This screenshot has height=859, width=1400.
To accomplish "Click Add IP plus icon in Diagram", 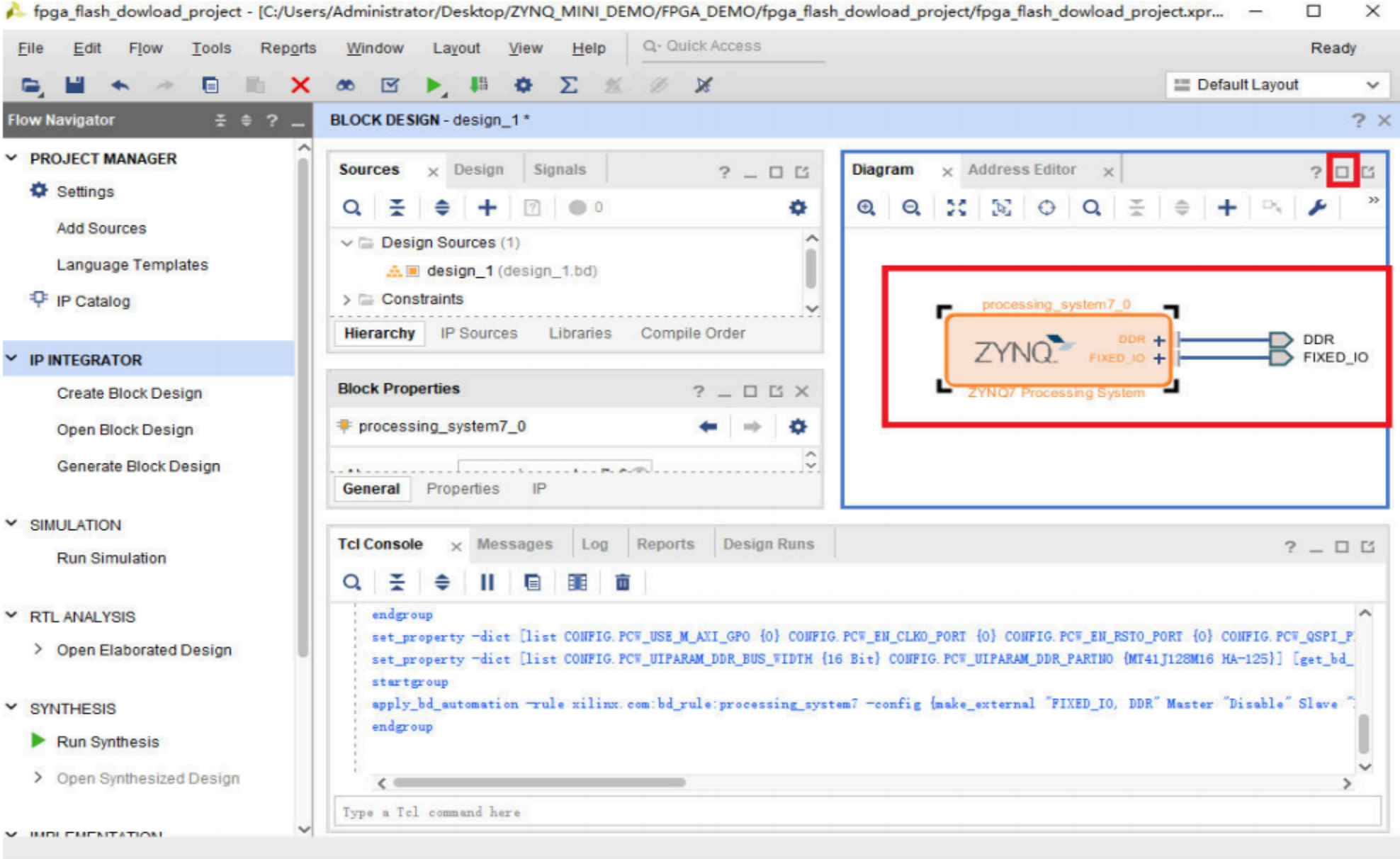I will click(x=1226, y=208).
